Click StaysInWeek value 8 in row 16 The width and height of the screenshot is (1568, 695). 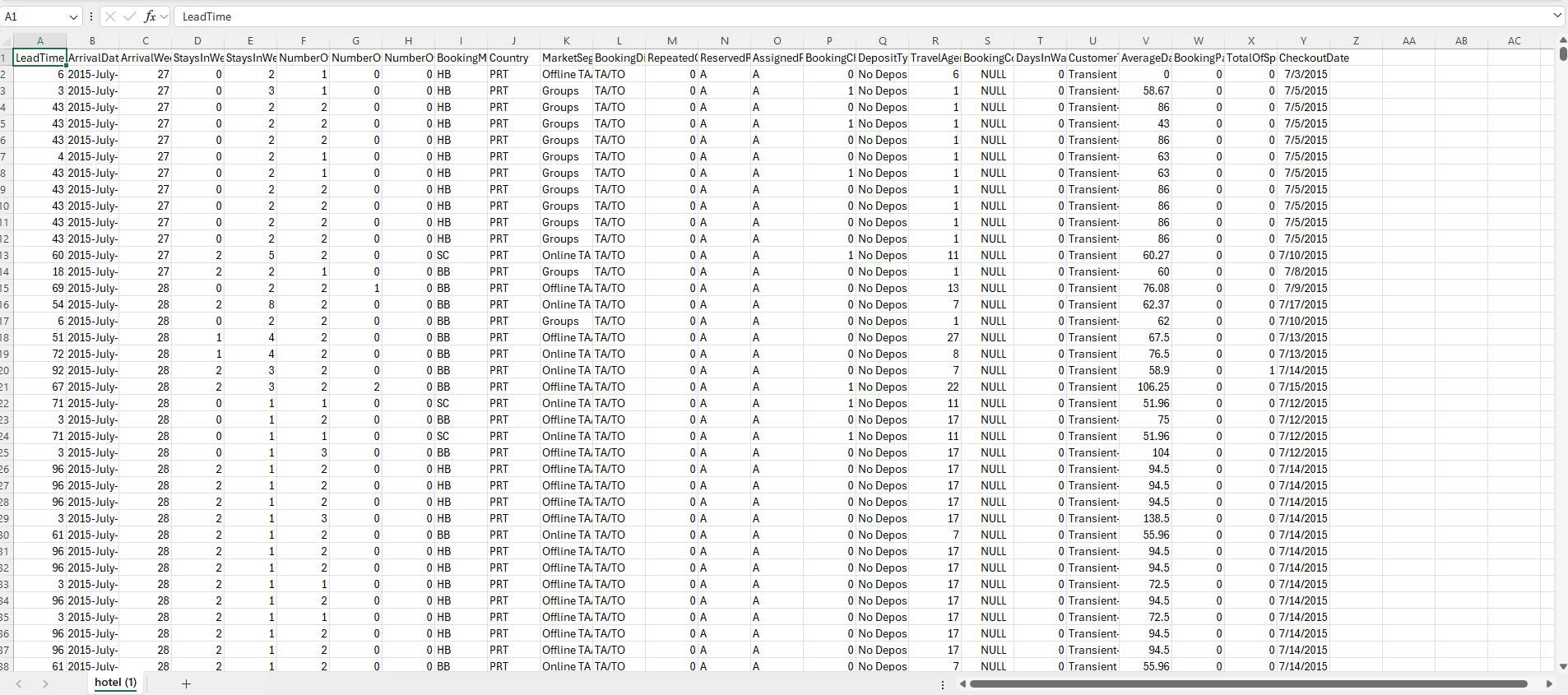250,304
